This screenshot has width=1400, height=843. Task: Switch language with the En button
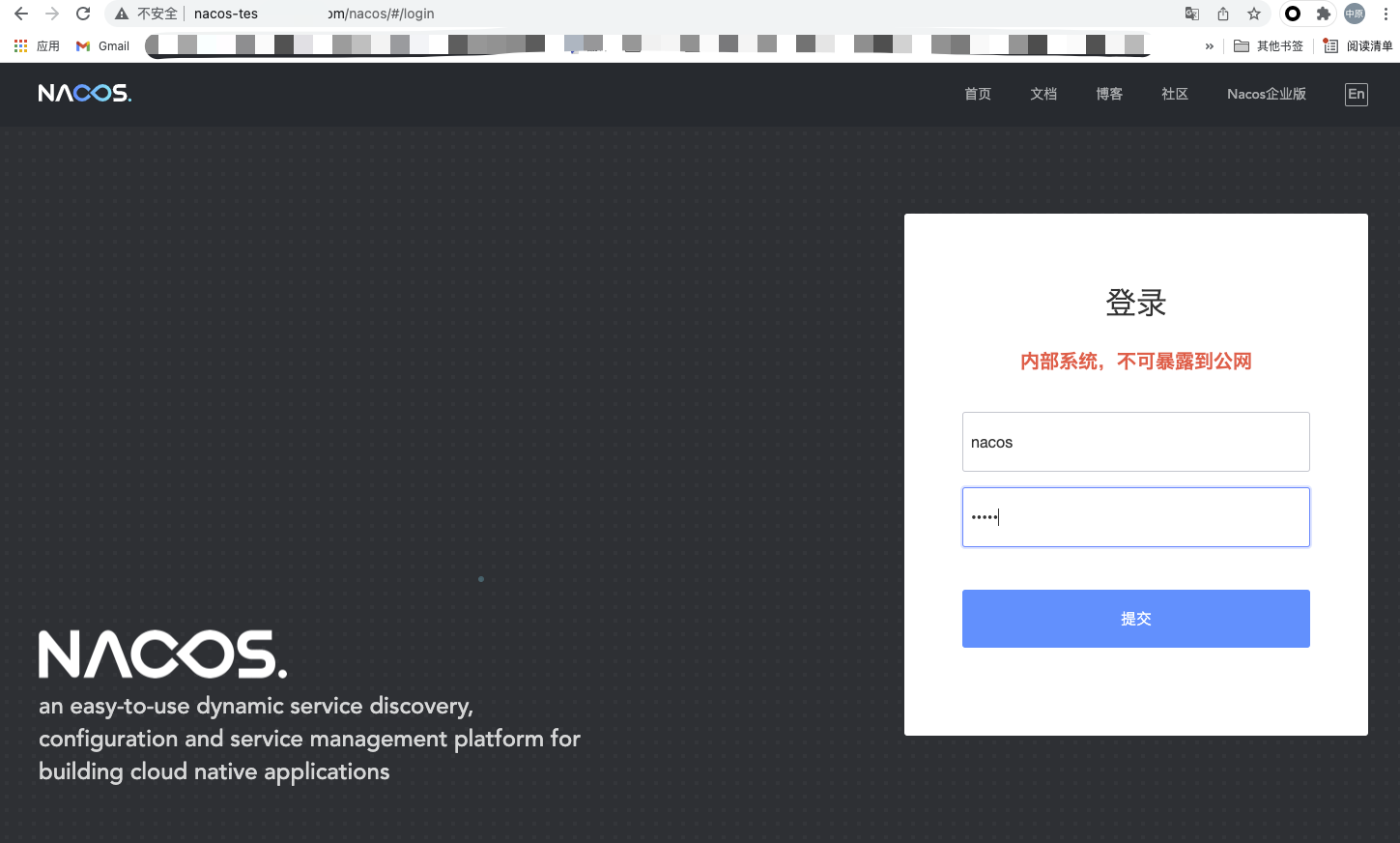[x=1357, y=94]
